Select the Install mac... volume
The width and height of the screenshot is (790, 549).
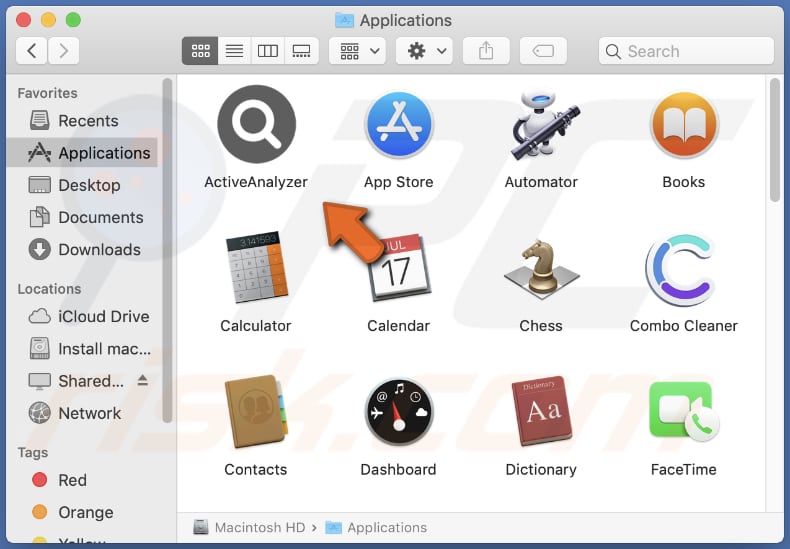82,349
